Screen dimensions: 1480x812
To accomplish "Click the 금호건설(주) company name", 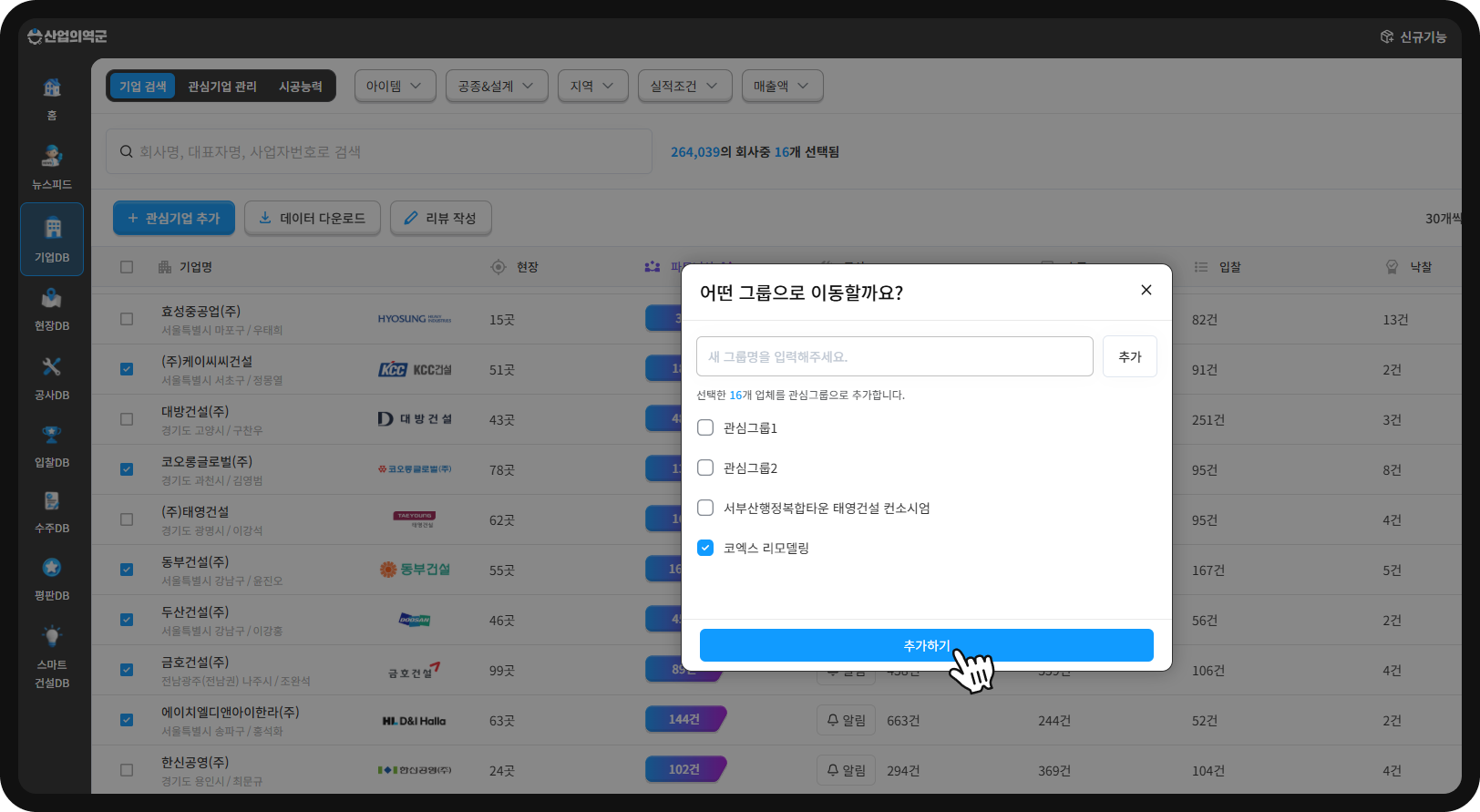I will coord(195,662).
